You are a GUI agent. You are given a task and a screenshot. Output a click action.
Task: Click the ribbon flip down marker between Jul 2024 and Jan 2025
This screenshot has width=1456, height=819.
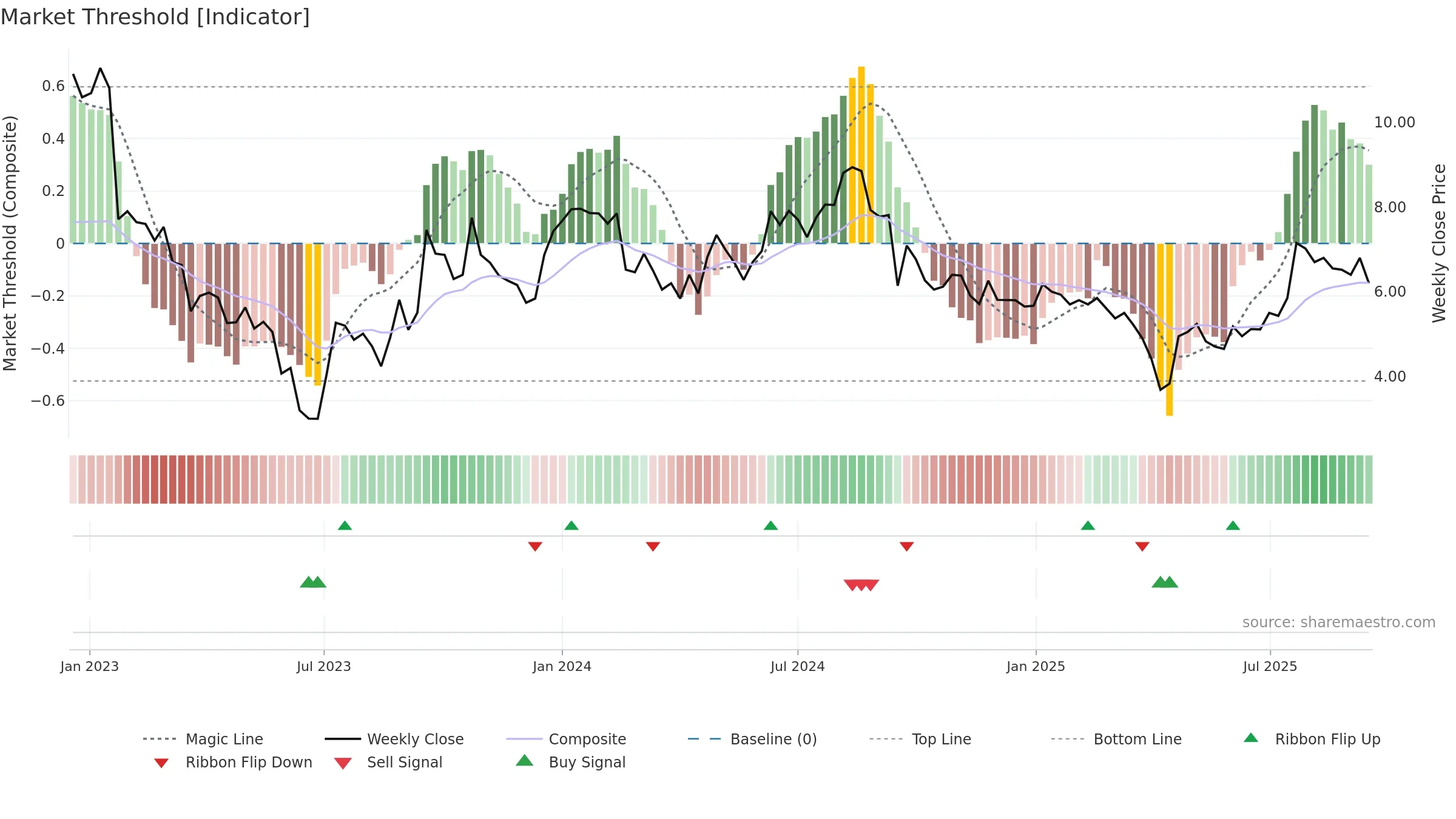click(x=907, y=547)
